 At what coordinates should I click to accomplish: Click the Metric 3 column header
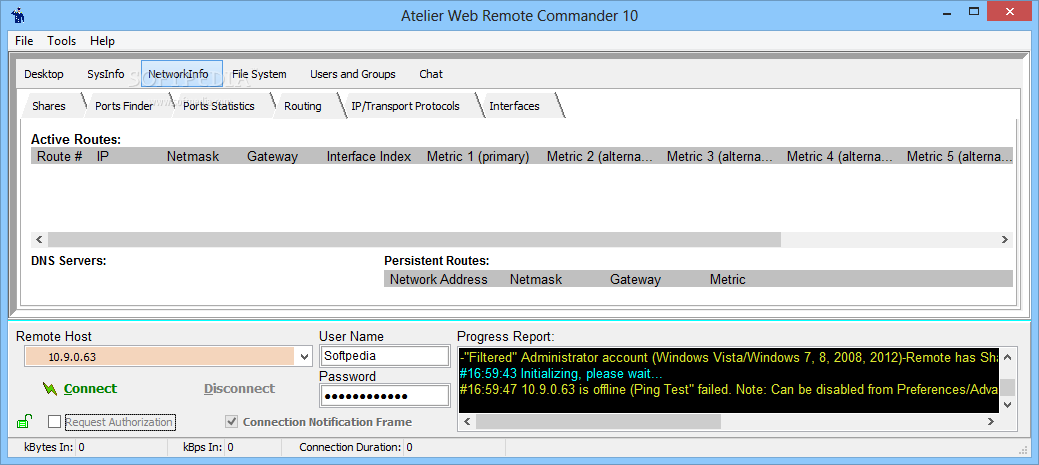pyautogui.click(x=721, y=156)
